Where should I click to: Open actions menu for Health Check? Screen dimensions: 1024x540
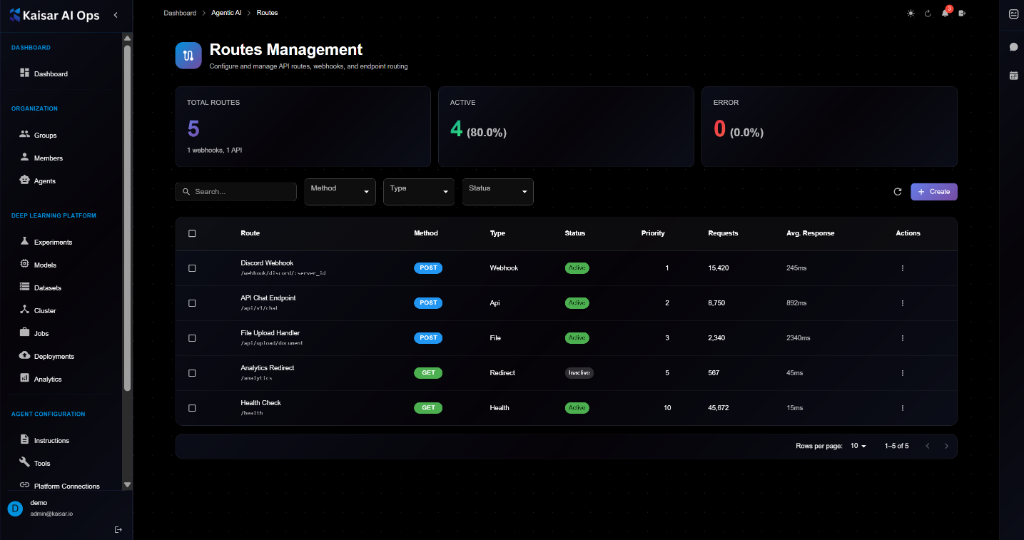[x=903, y=407]
